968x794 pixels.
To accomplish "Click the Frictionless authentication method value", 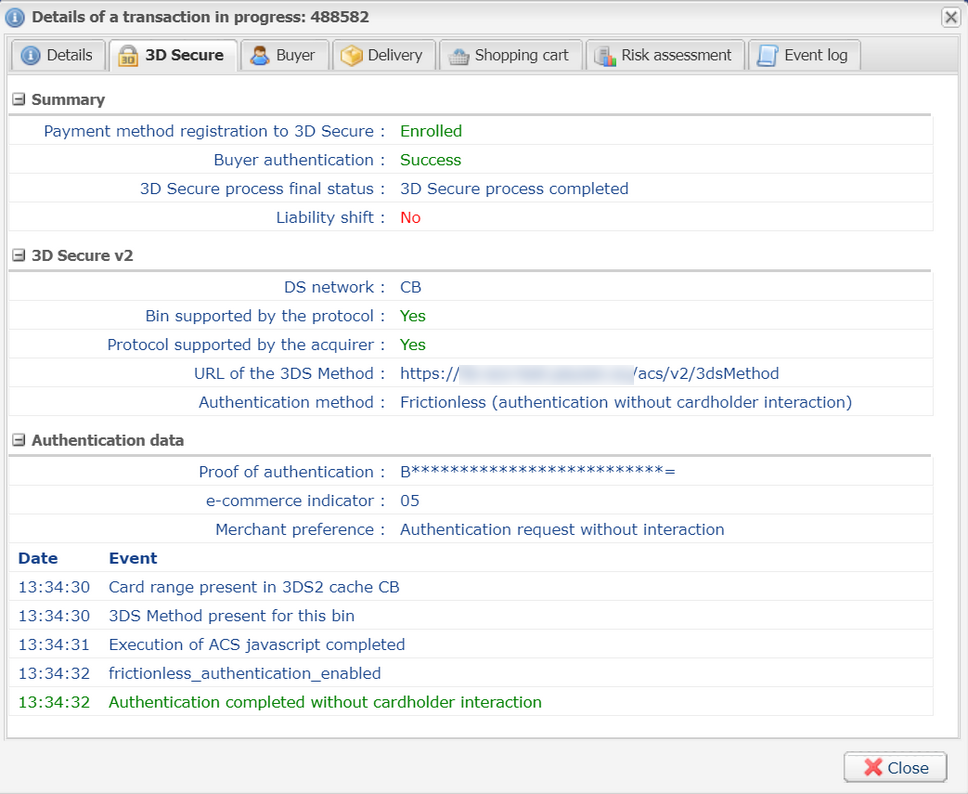I will pos(626,402).
